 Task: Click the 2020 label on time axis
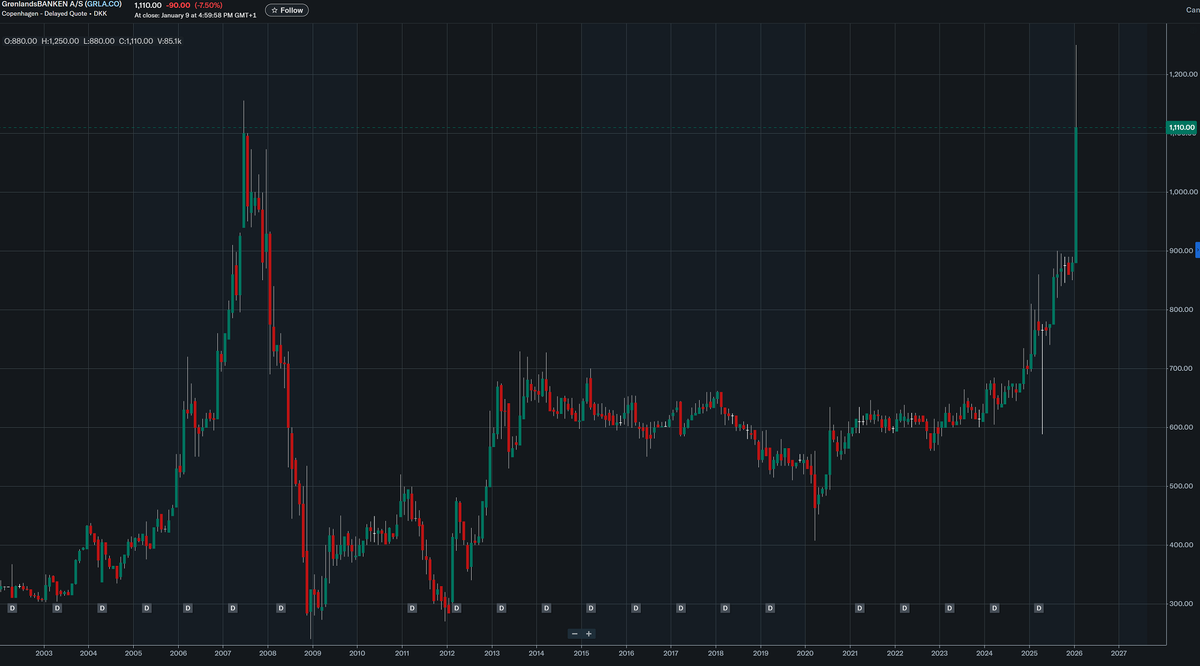tap(805, 653)
